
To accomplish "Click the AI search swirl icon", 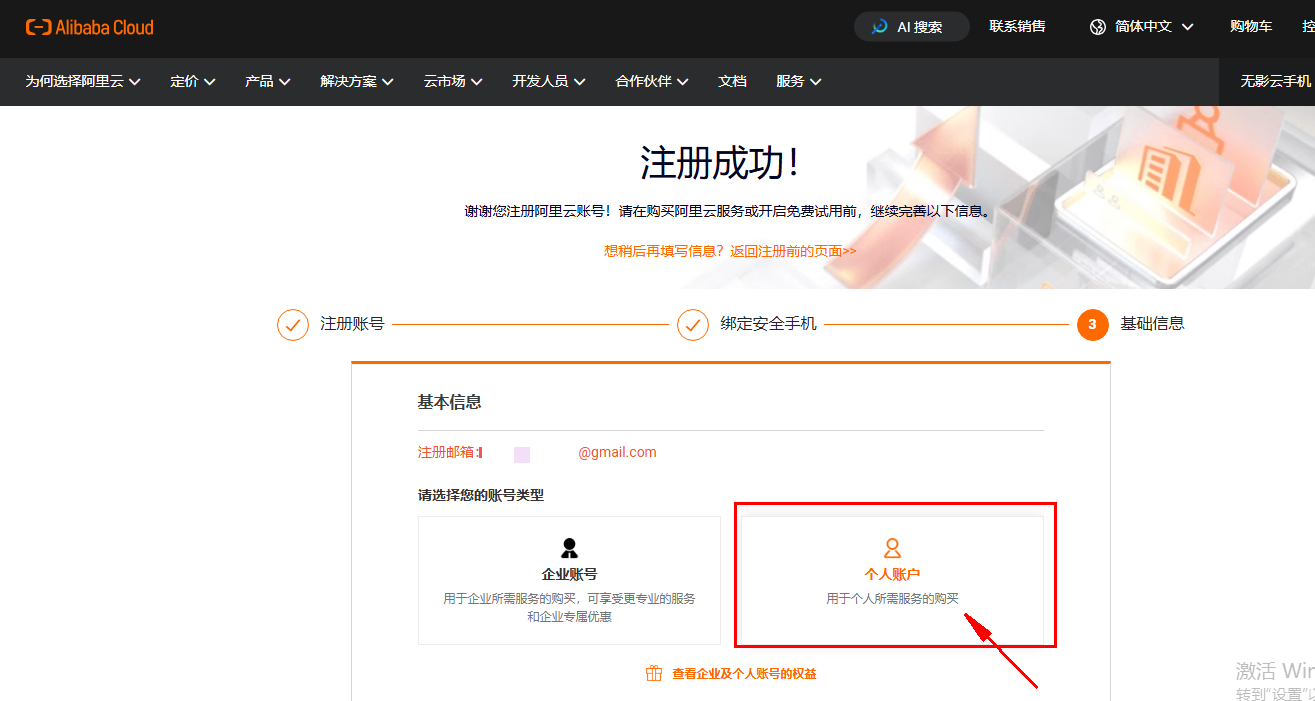I will click(880, 27).
